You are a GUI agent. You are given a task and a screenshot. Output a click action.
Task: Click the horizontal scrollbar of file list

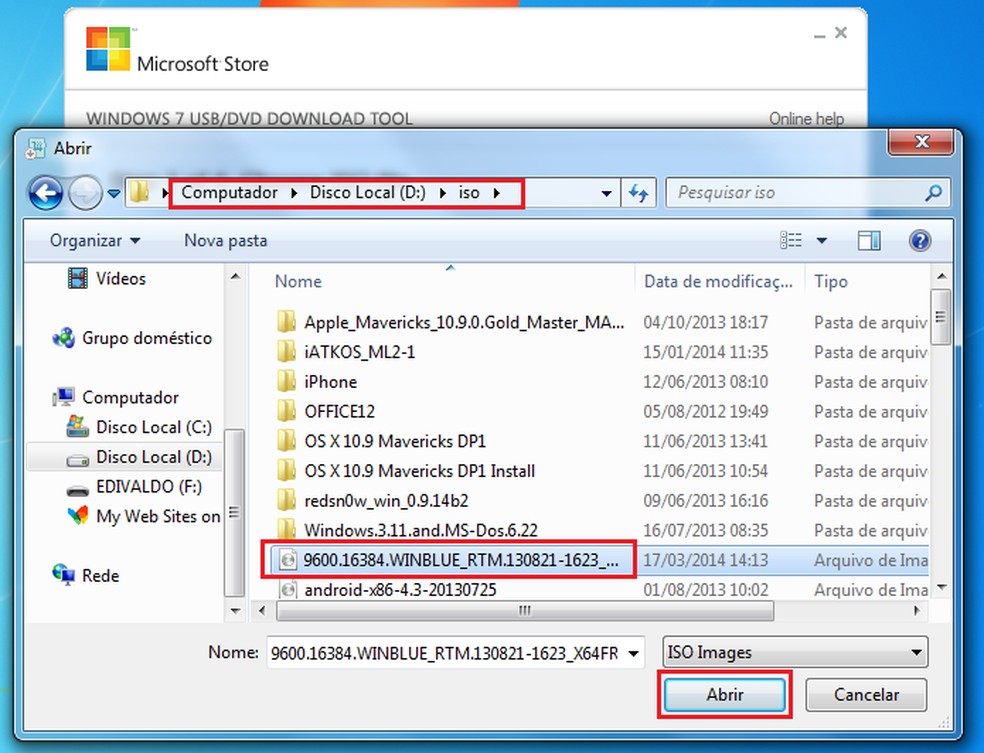[x=525, y=611]
